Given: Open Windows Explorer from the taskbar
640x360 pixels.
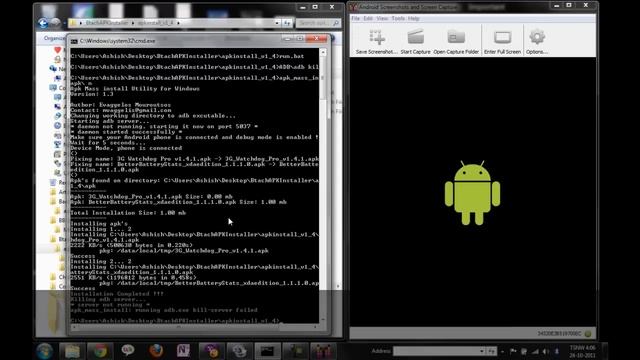Looking at the screenshot, I should [72, 351].
